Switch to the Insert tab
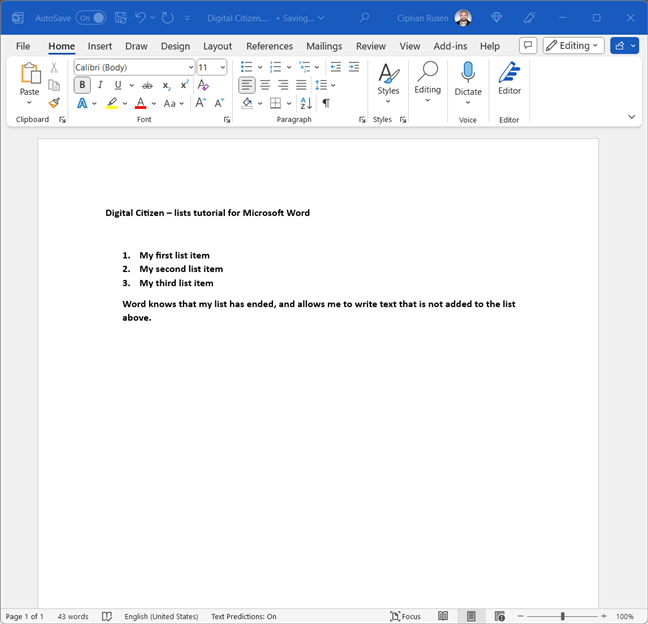The height and width of the screenshot is (624, 648). (100, 46)
